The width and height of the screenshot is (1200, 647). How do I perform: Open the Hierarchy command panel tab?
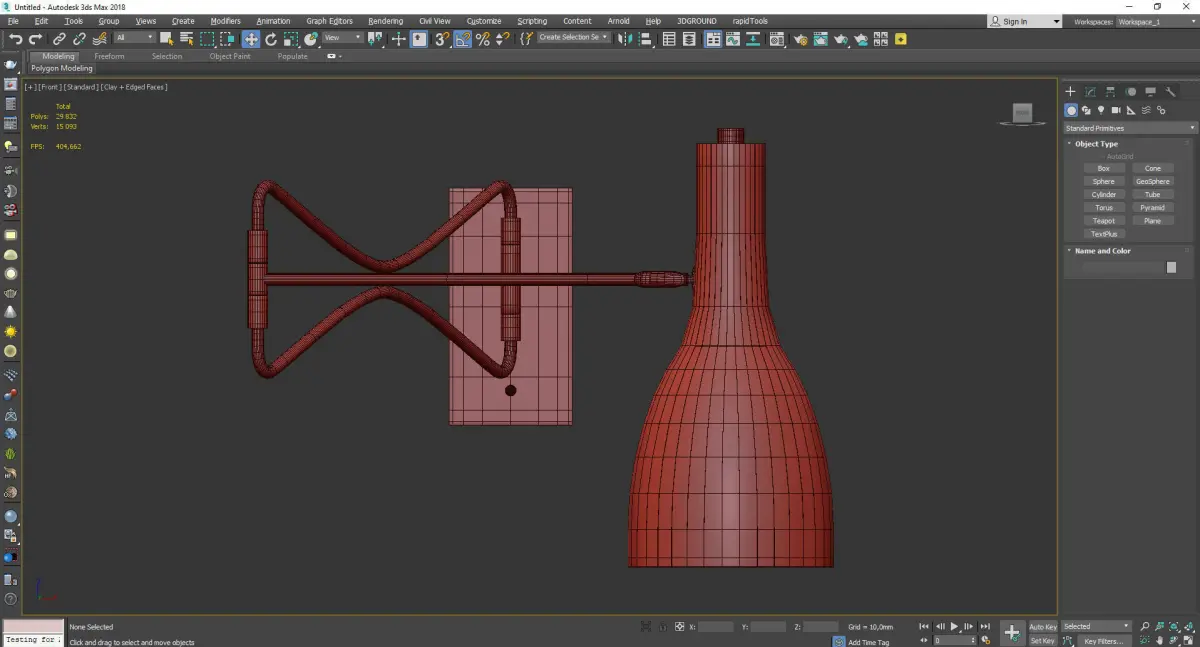1111,92
